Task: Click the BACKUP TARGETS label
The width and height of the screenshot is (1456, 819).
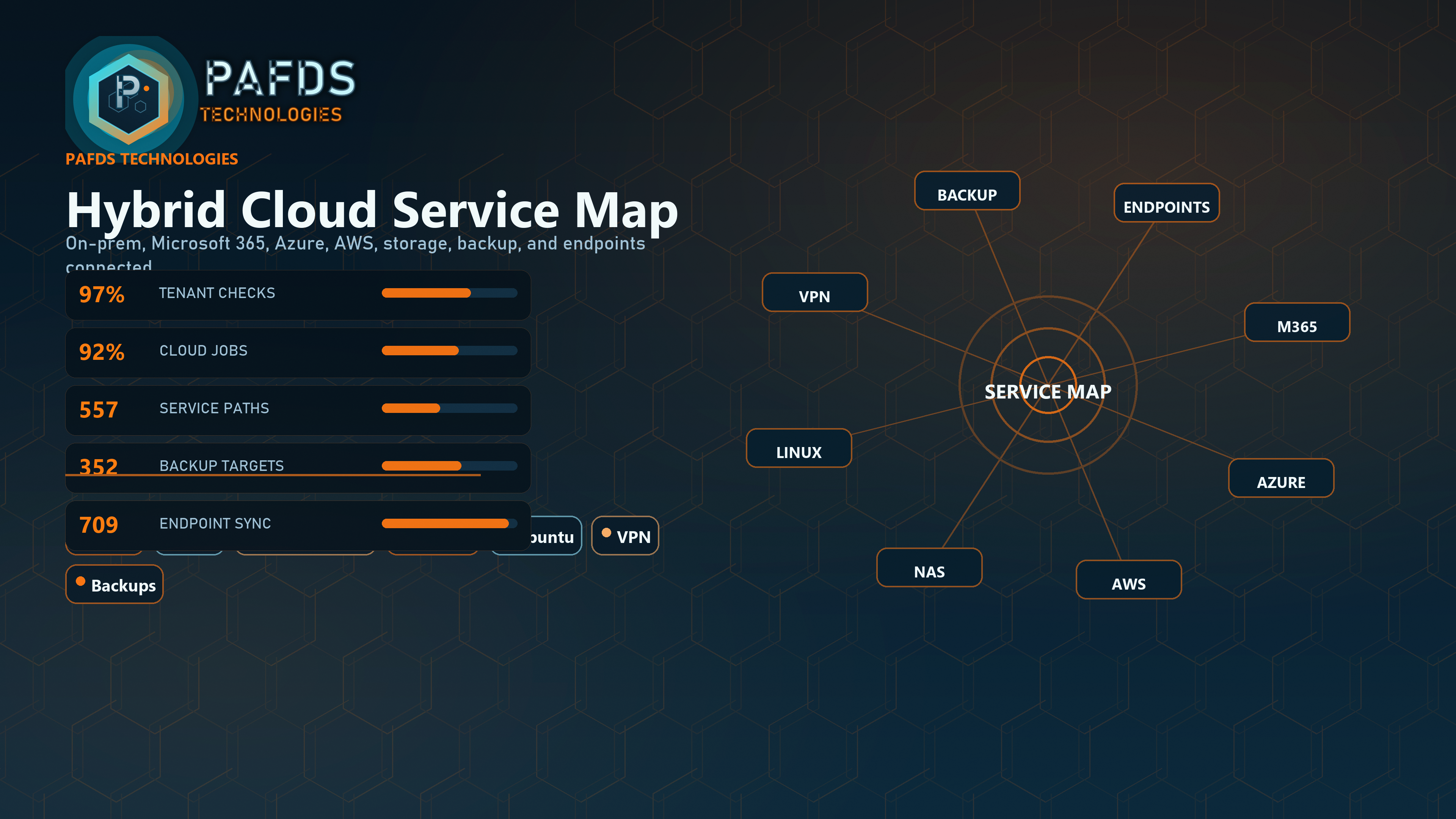Action: click(221, 466)
